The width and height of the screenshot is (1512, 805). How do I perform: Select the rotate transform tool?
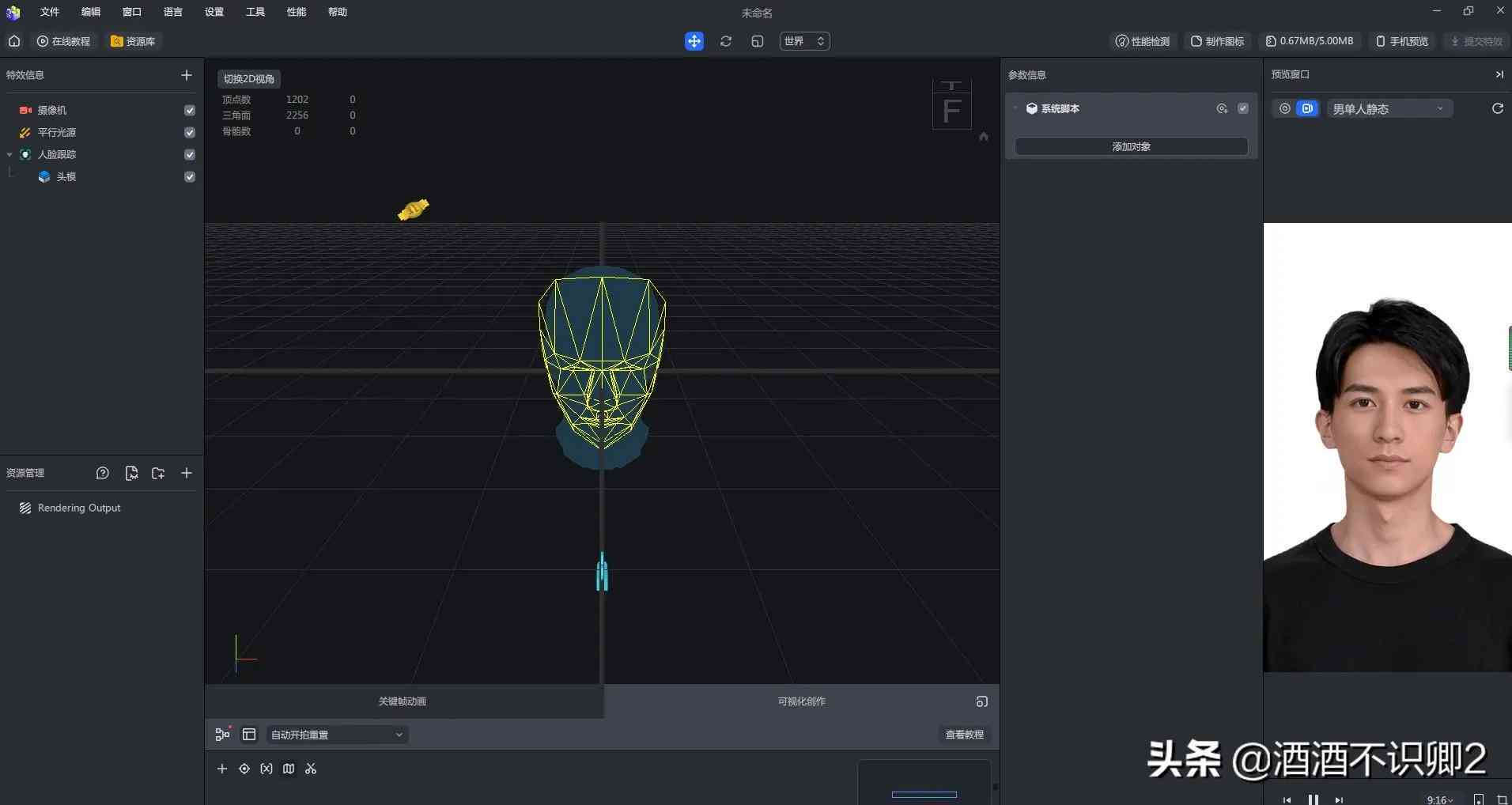click(x=726, y=41)
